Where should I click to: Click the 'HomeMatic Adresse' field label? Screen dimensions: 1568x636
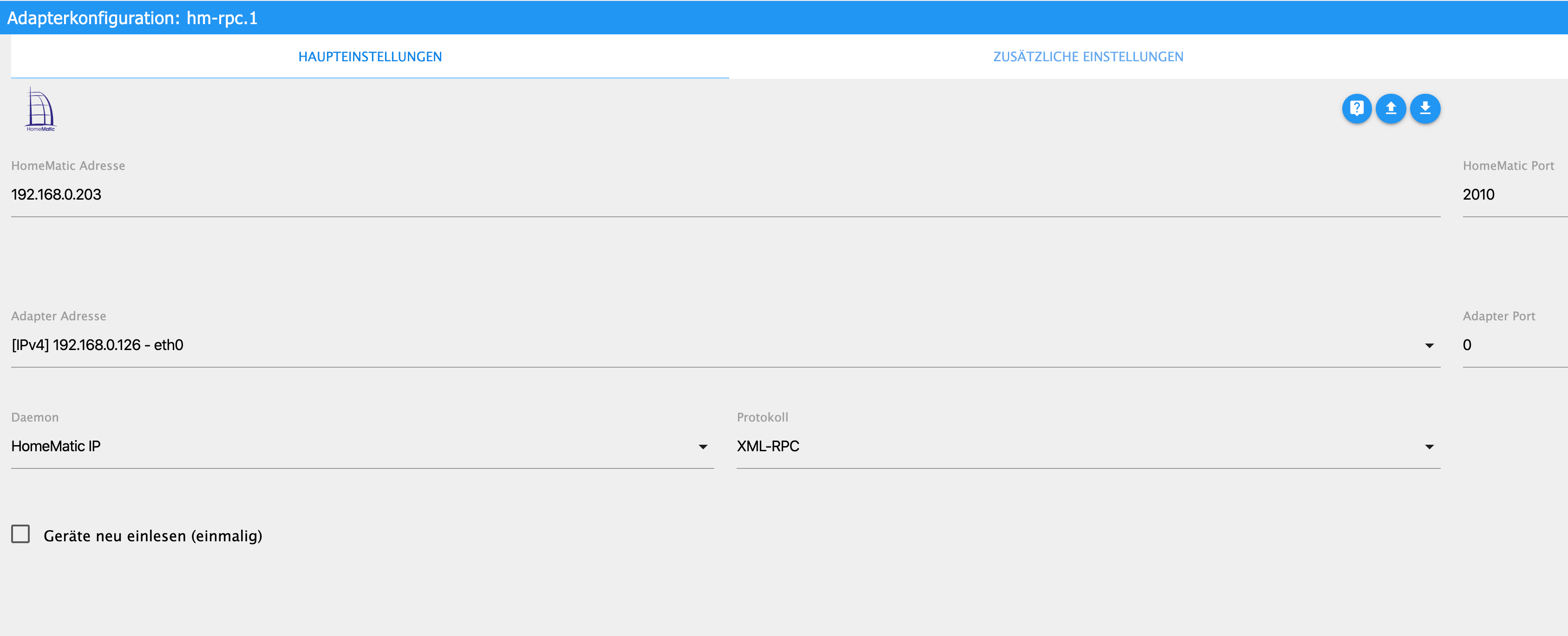(x=68, y=166)
